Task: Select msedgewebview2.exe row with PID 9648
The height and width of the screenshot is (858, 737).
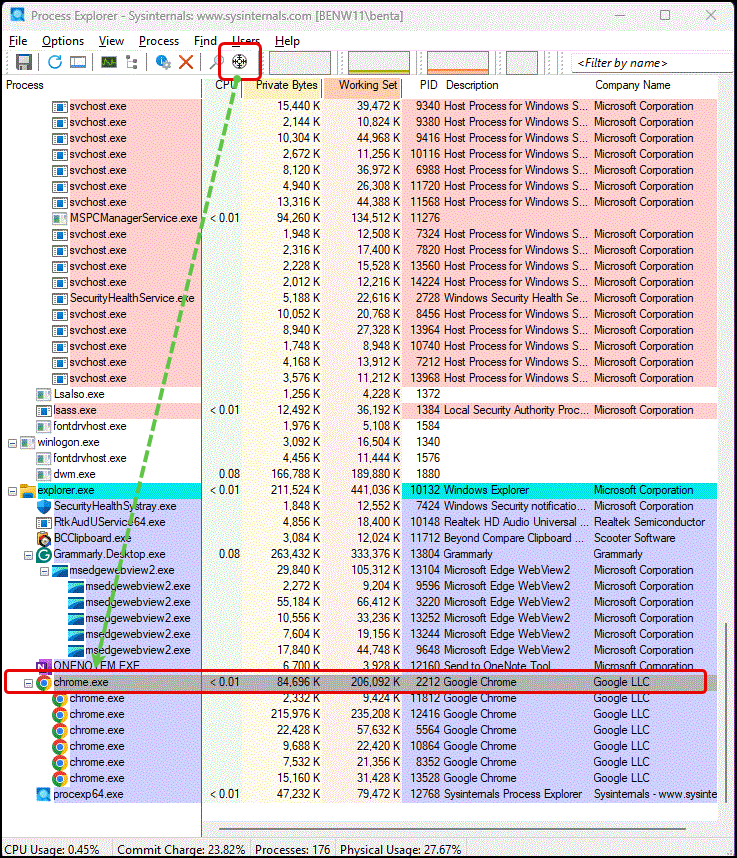Action: tap(360, 651)
